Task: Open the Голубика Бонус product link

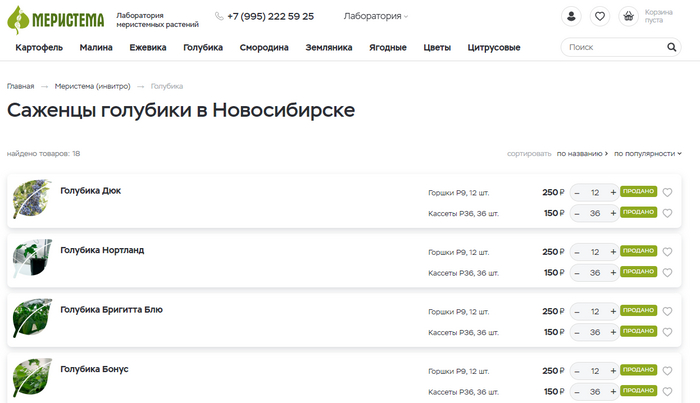Action: click(x=94, y=369)
